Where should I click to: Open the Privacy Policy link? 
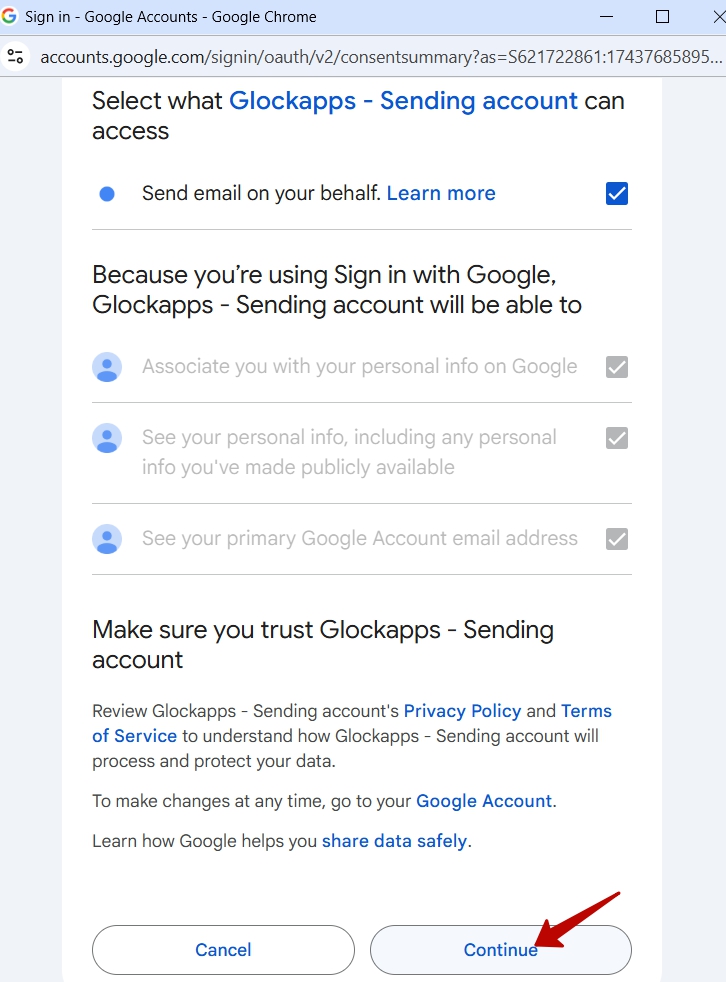click(462, 711)
